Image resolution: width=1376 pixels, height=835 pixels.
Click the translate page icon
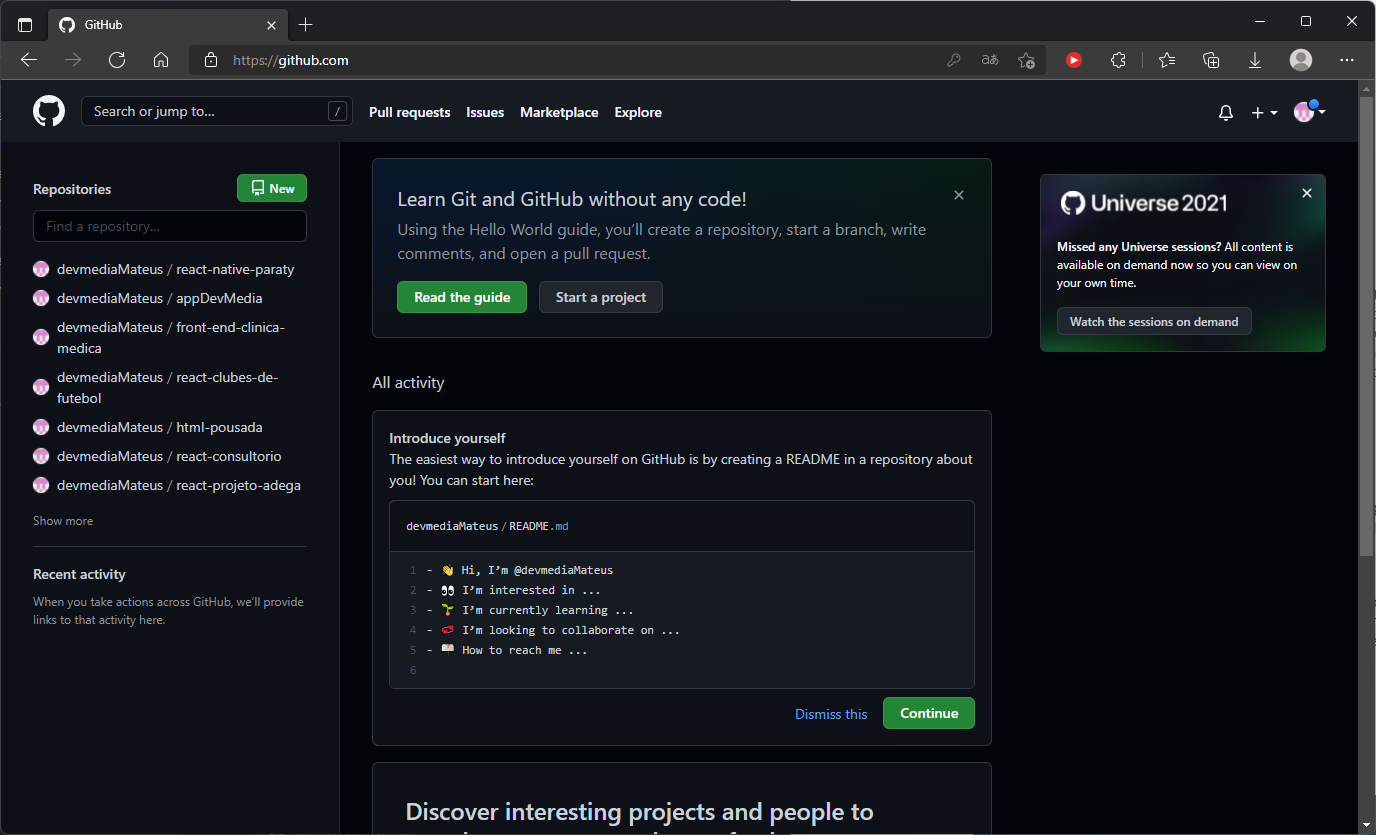pyautogui.click(x=990, y=60)
